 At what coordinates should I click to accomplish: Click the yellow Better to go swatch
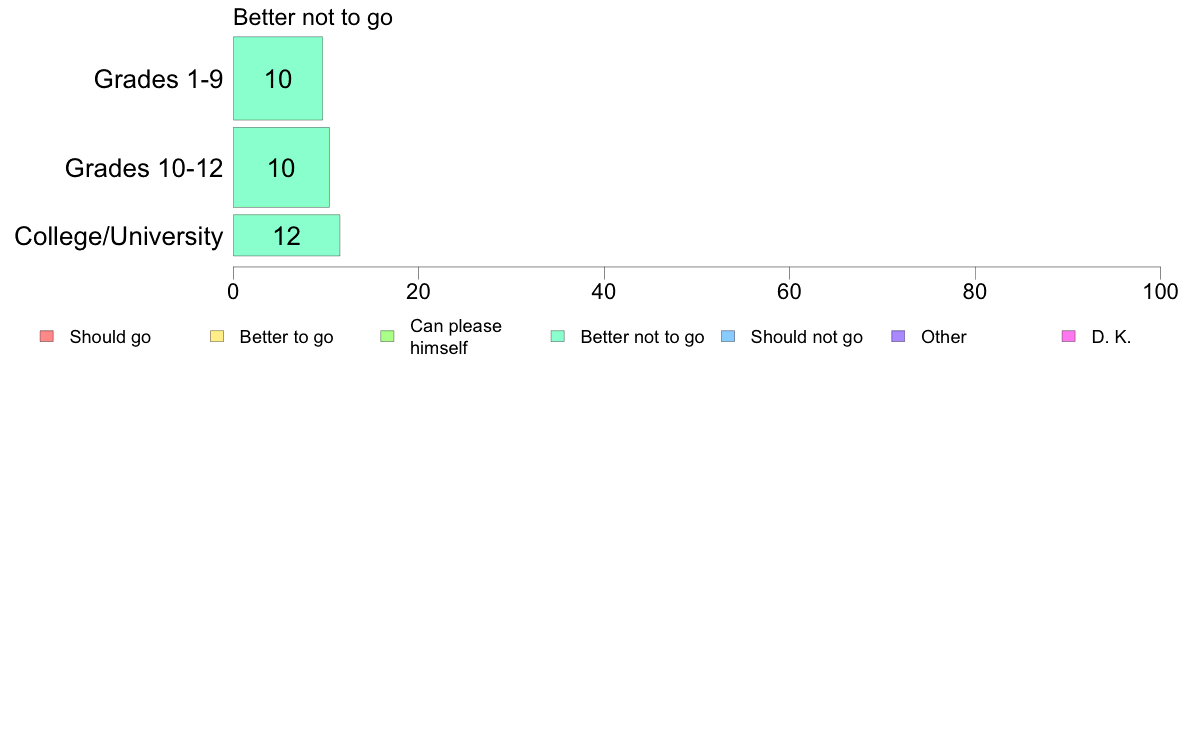click(217, 337)
